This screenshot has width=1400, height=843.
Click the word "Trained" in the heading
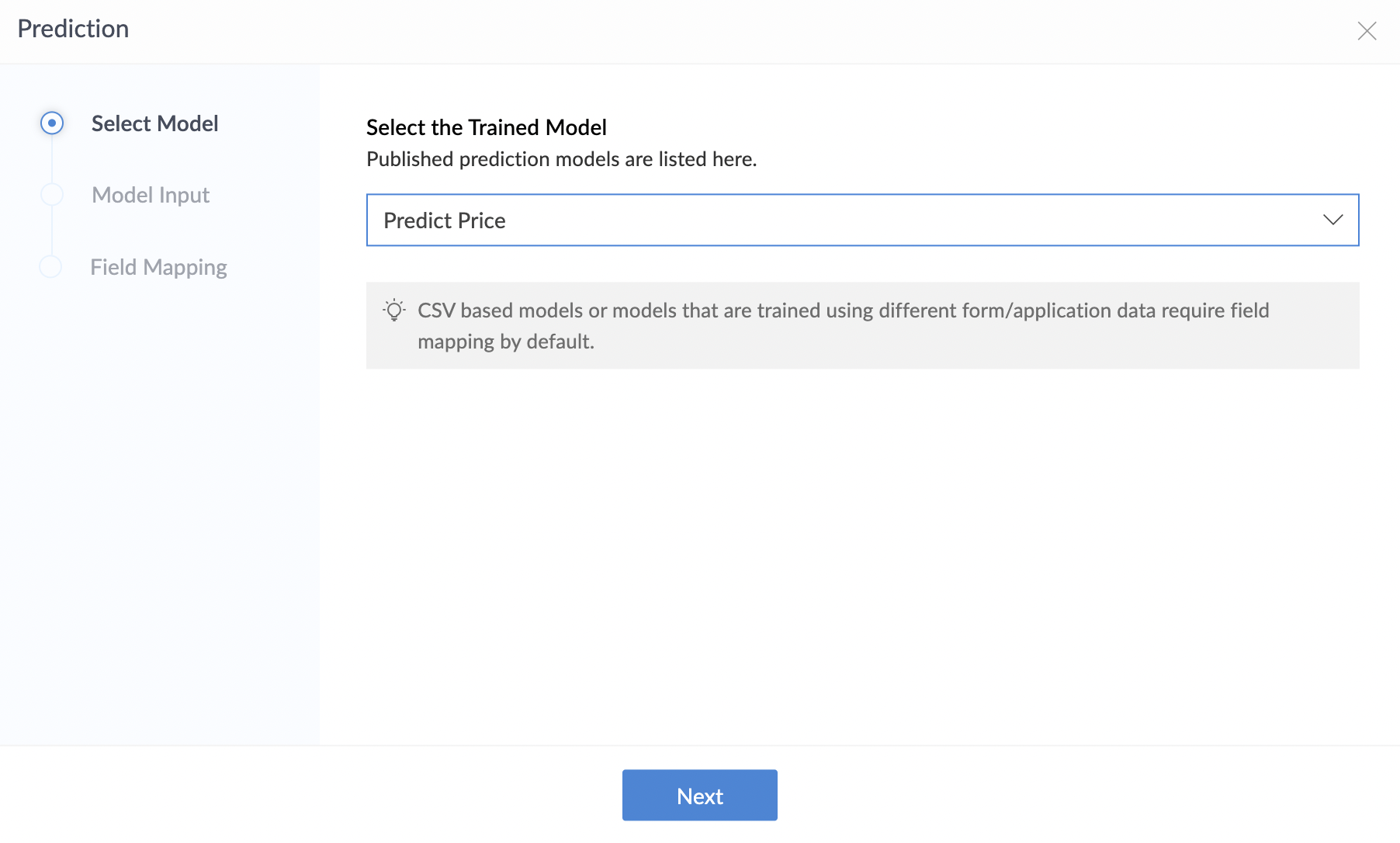(504, 127)
